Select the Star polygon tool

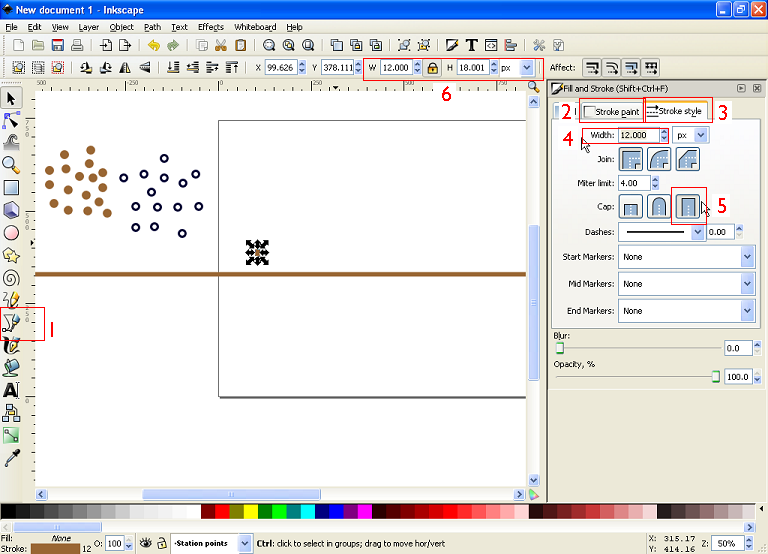pyautogui.click(x=11, y=255)
